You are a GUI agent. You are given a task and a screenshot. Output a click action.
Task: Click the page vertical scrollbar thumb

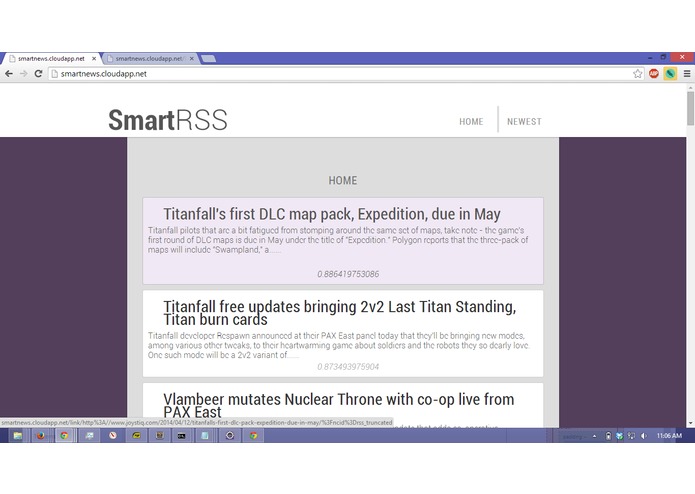(691, 108)
